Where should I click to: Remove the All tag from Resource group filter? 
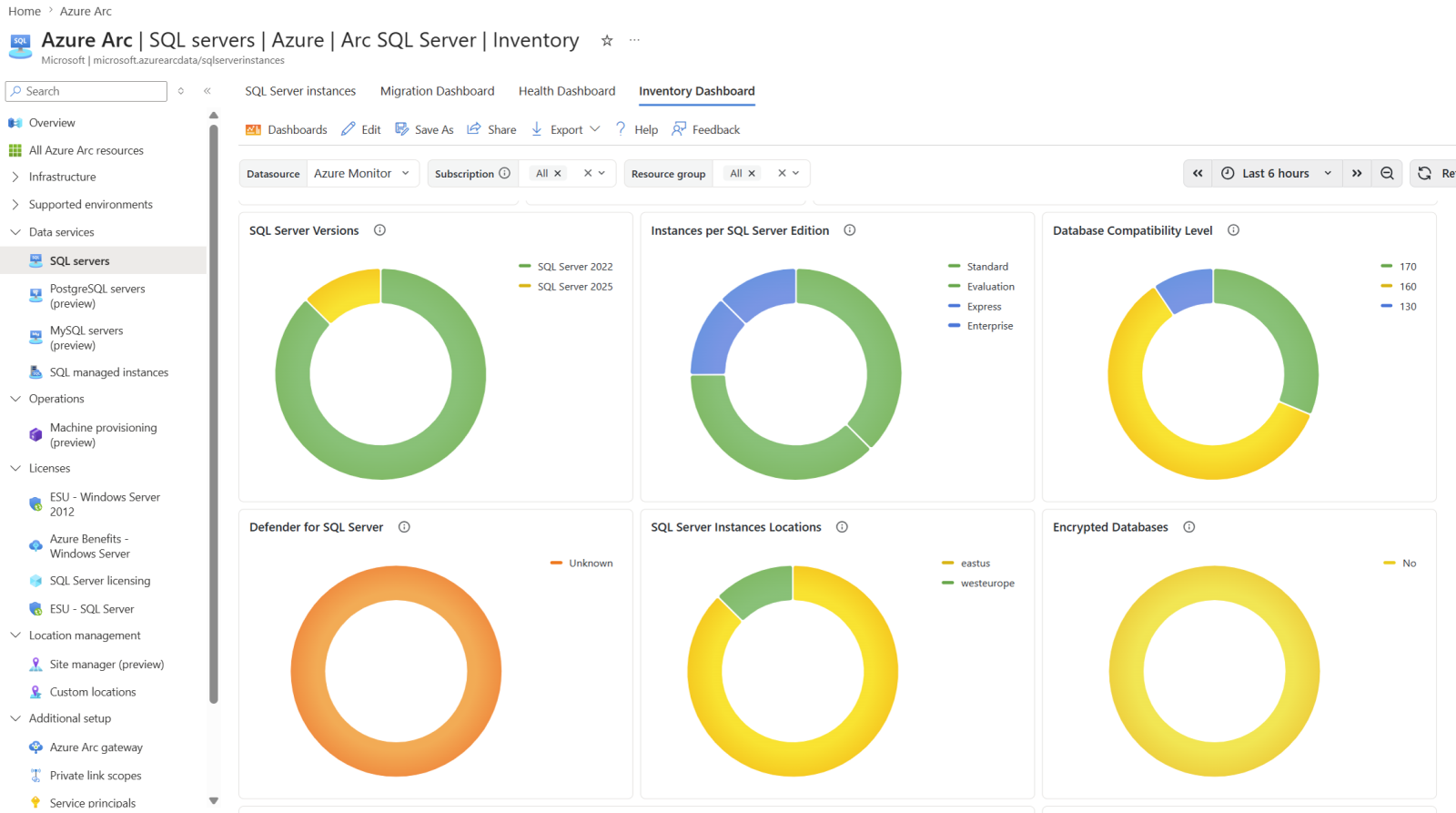[x=752, y=173]
